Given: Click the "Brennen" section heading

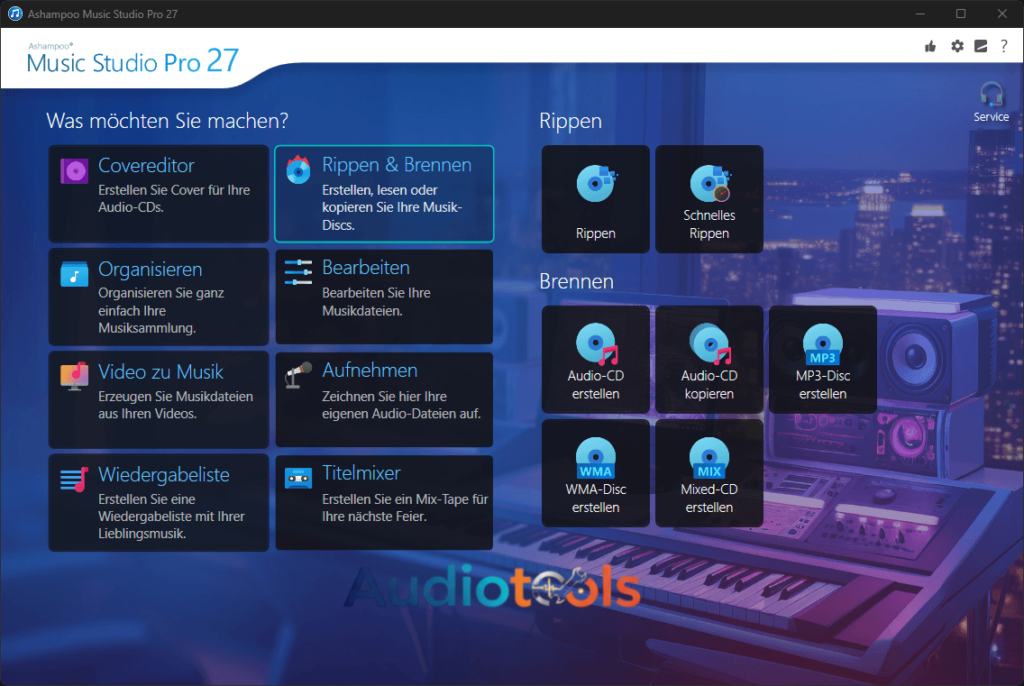Looking at the screenshot, I should (x=577, y=282).
